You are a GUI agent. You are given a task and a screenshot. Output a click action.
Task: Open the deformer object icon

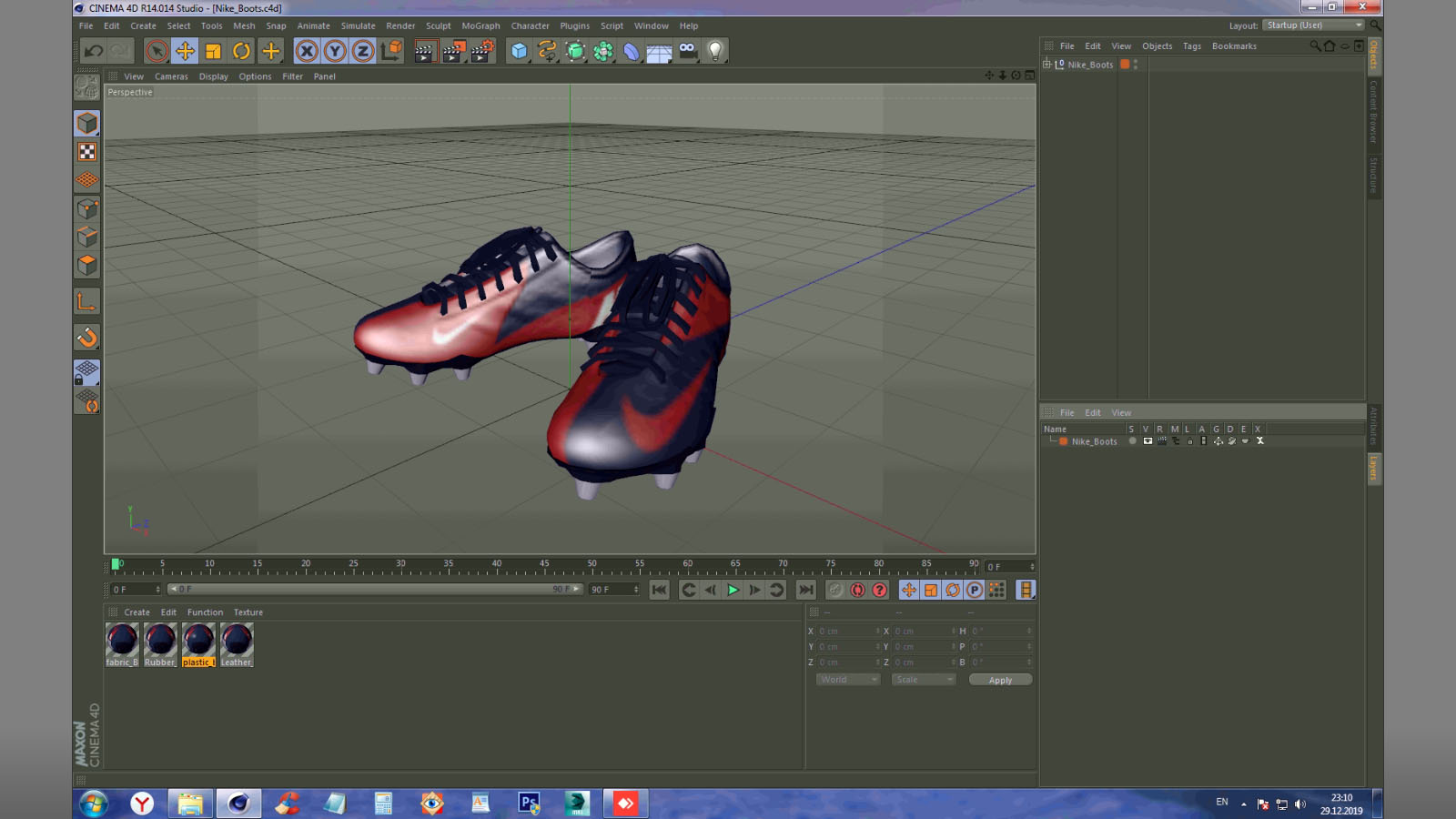click(631, 51)
